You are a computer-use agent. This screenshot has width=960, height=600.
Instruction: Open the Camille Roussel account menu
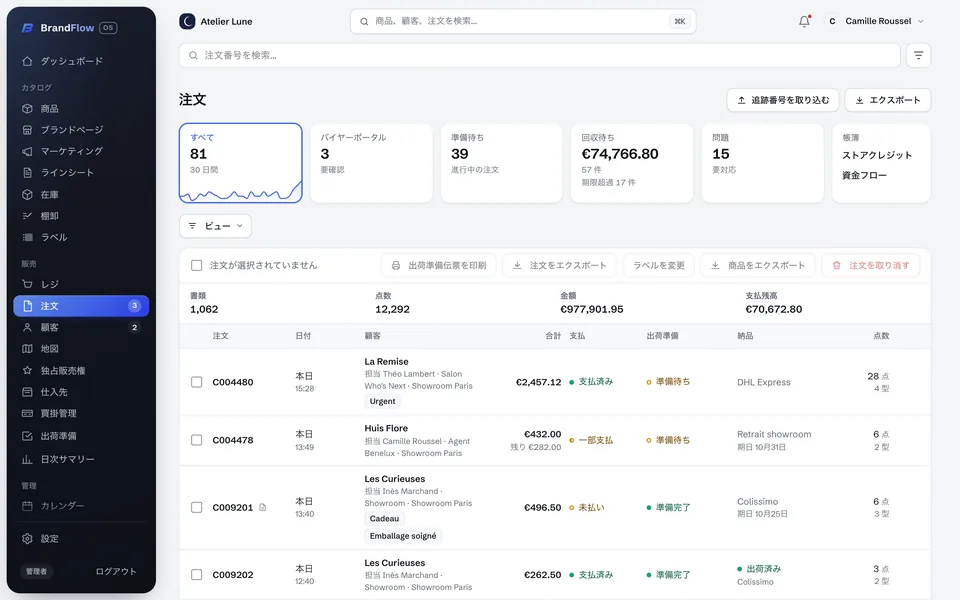click(x=875, y=21)
